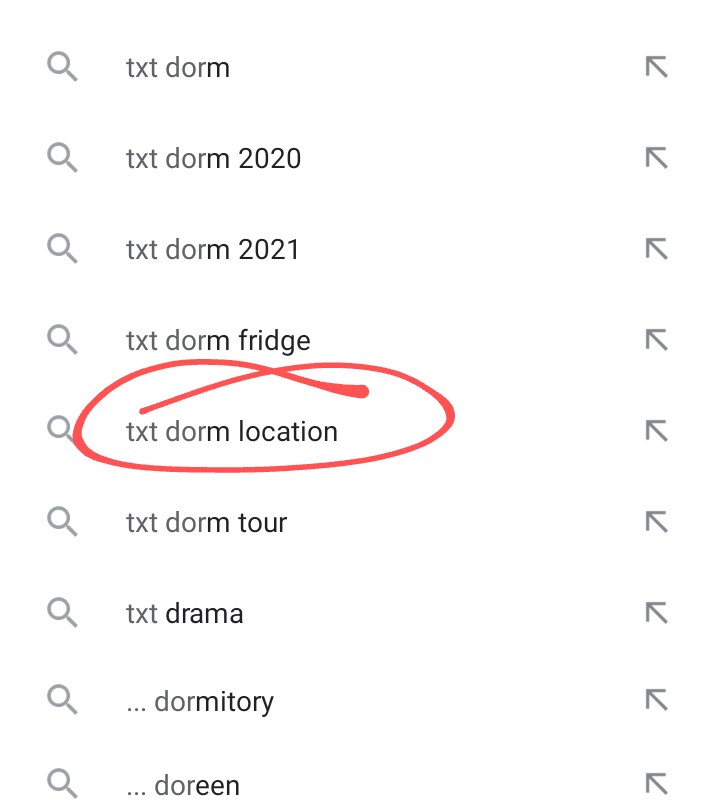Image resolution: width=720 pixels, height=812 pixels.
Task: Tap the arrow icon beside '... dormitory'
Action: tap(657, 700)
